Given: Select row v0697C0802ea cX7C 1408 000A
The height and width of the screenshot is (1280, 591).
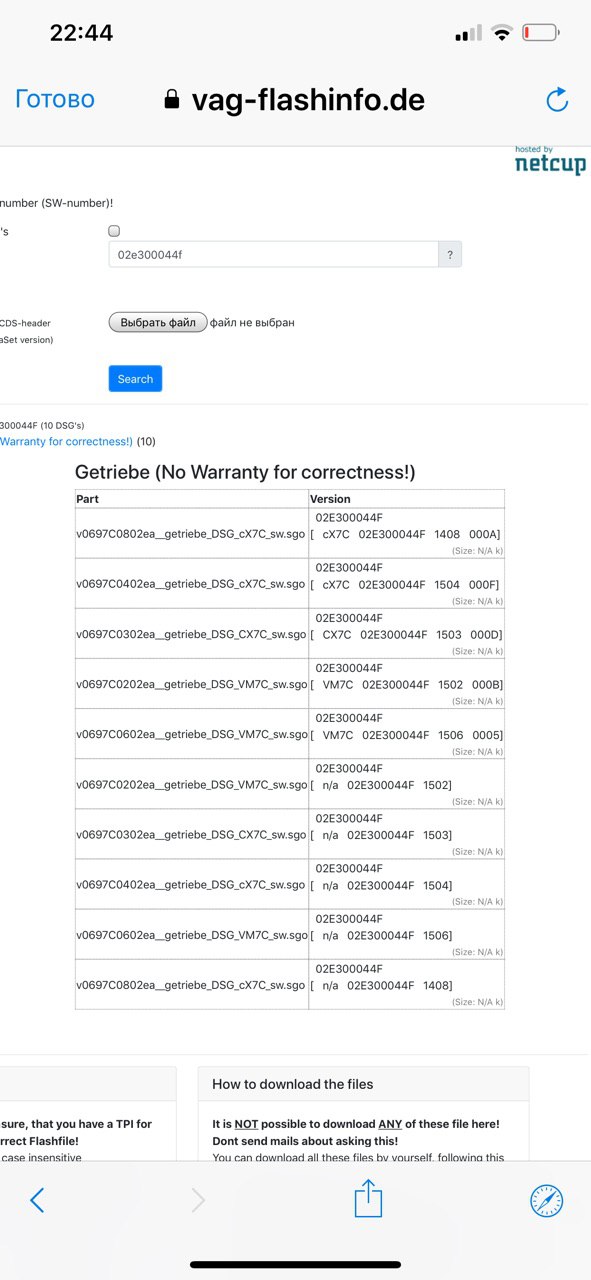Looking at the screenshot, I should tap(290, 533).
